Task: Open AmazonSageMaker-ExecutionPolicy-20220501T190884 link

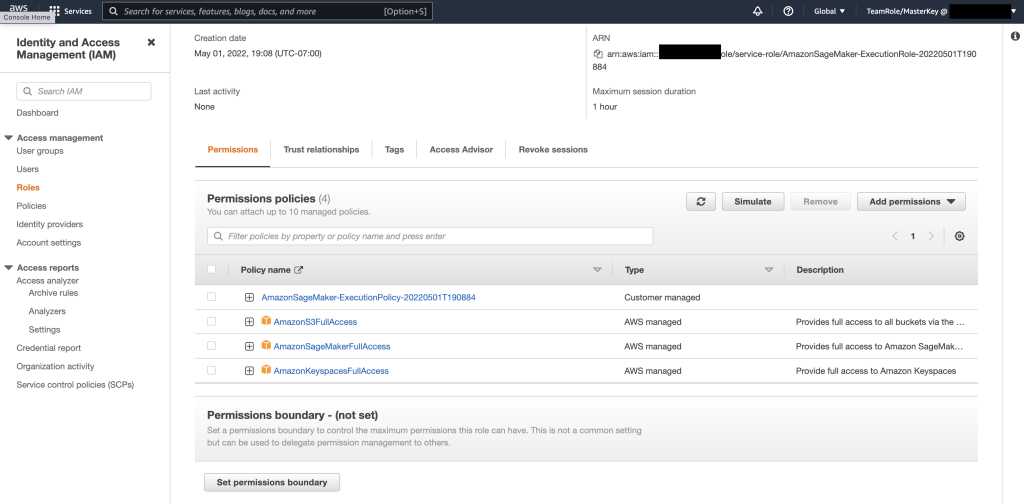Action: [368, 297]
